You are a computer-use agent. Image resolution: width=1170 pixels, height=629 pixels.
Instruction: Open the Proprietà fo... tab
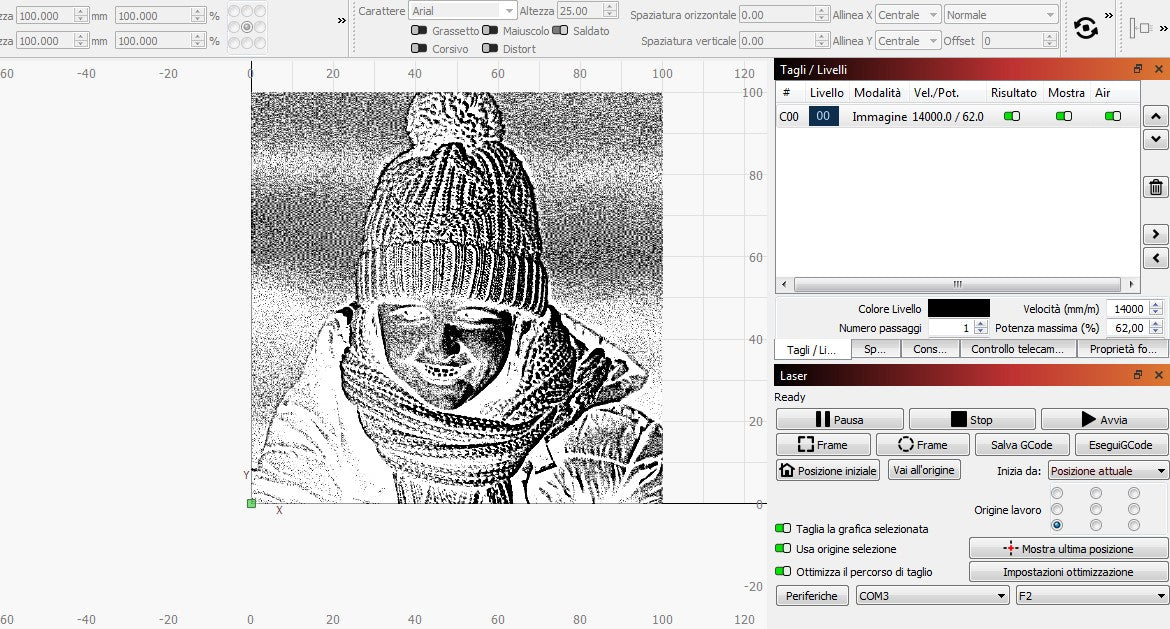pyautogui.click(x=1123, y=349)
